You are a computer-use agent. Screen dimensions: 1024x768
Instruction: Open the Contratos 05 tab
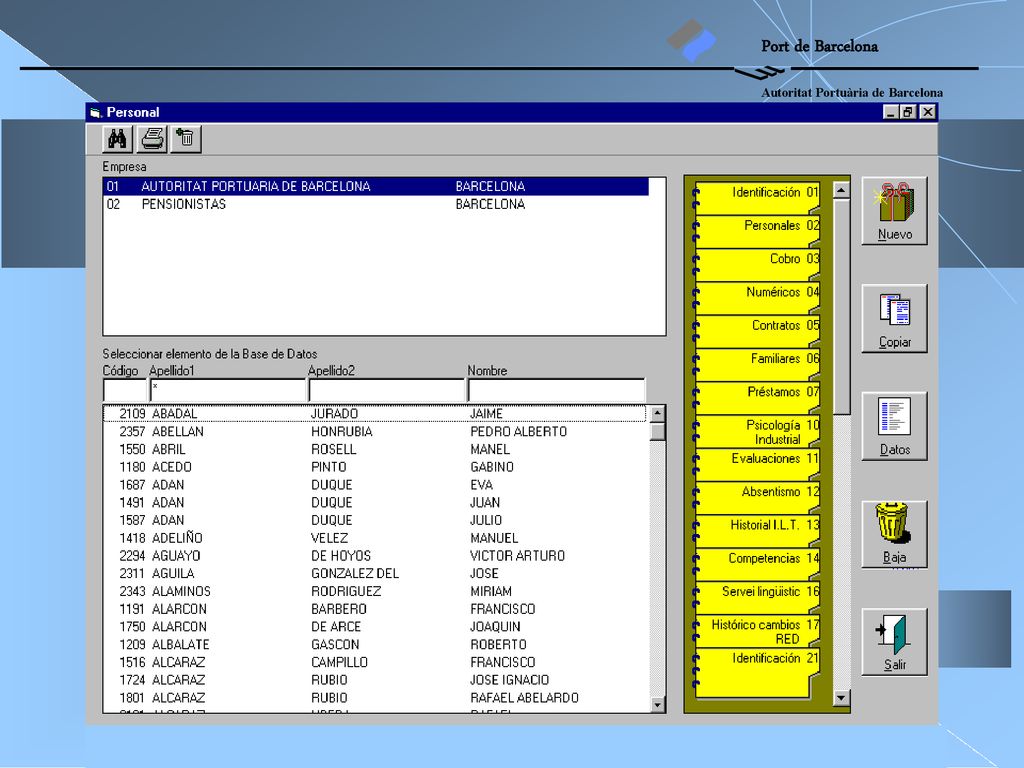(x=758, y=329)
